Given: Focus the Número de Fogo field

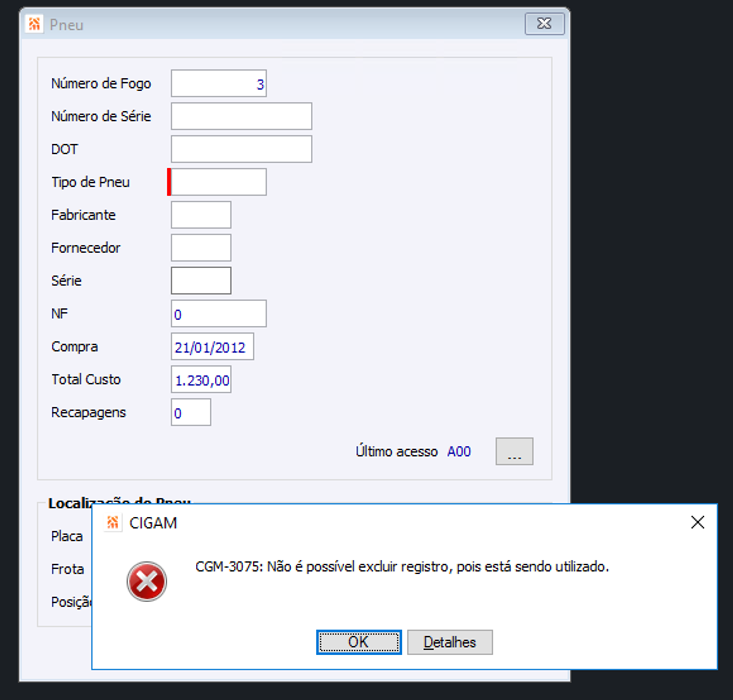Looking at the screenshot, I should point(219,84).
